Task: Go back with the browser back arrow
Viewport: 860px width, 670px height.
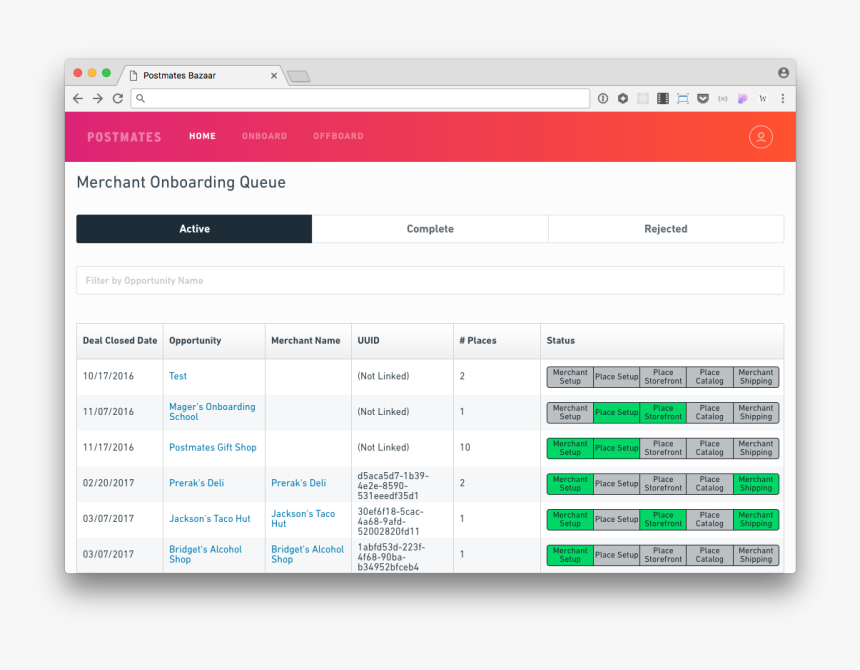Action: pos(78,99)
